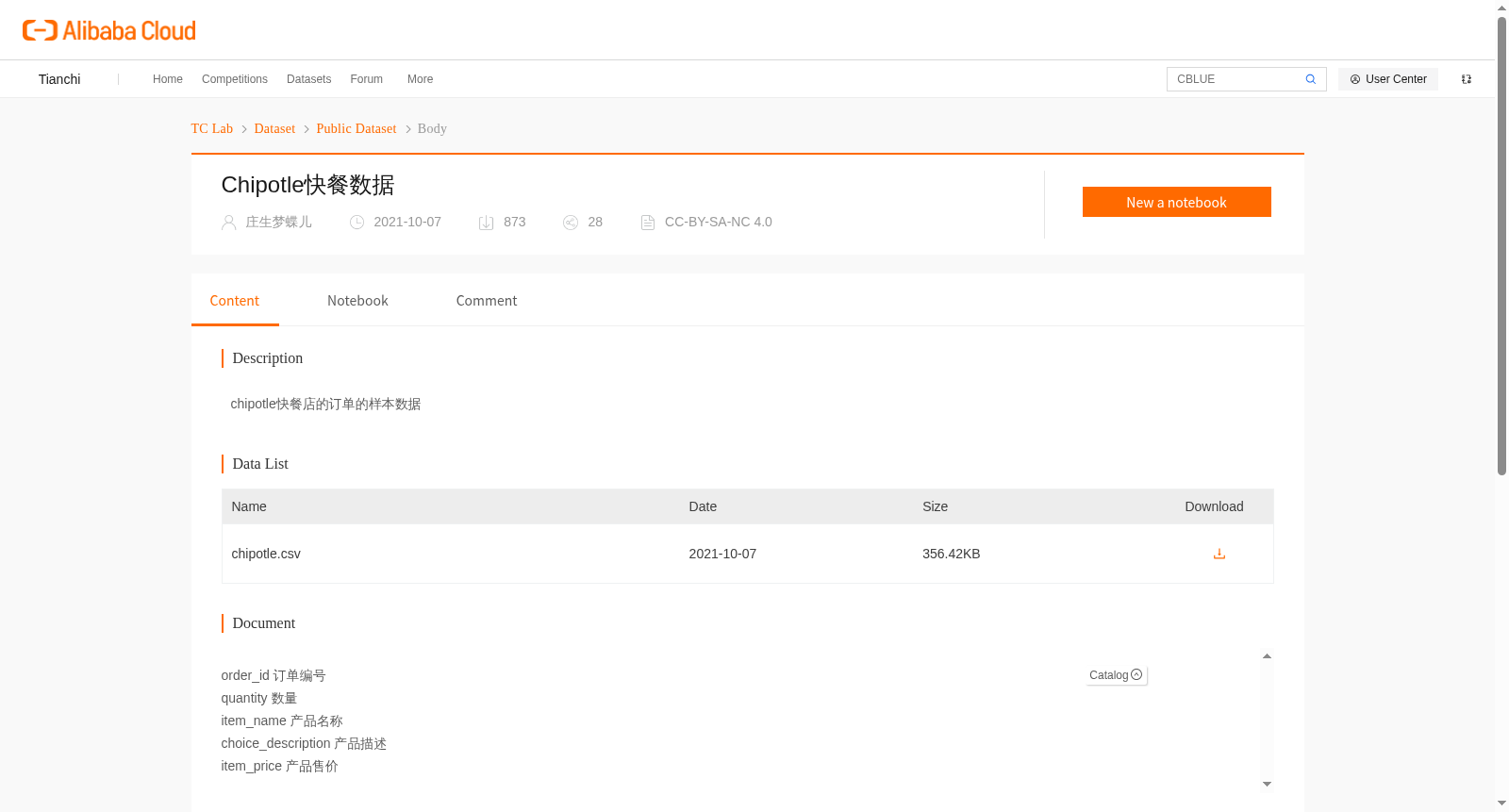Viewport: 1509px width, 812px height.
Task: Click the license document icon
Action: point(648,223)
